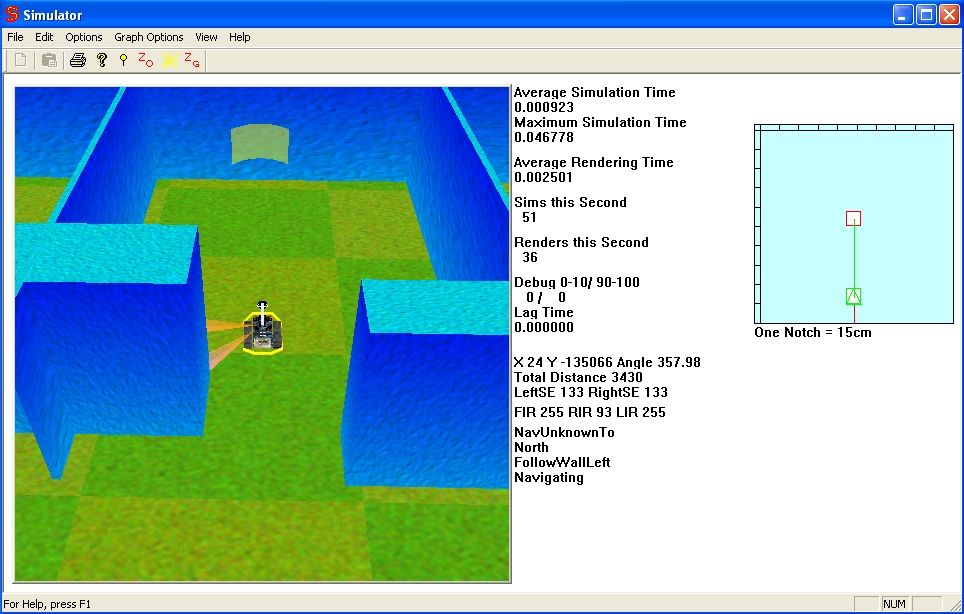Open the Help menu
Screen dimensions: 964x614
coord(240,37)
